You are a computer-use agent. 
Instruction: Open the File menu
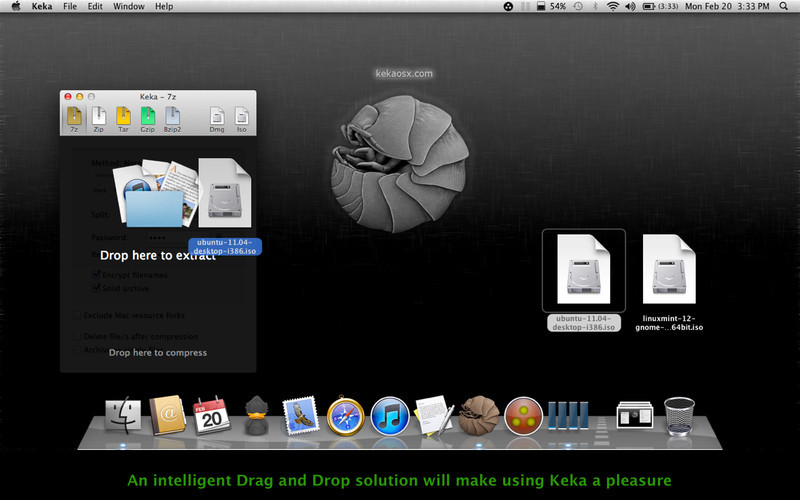(70, 6)
